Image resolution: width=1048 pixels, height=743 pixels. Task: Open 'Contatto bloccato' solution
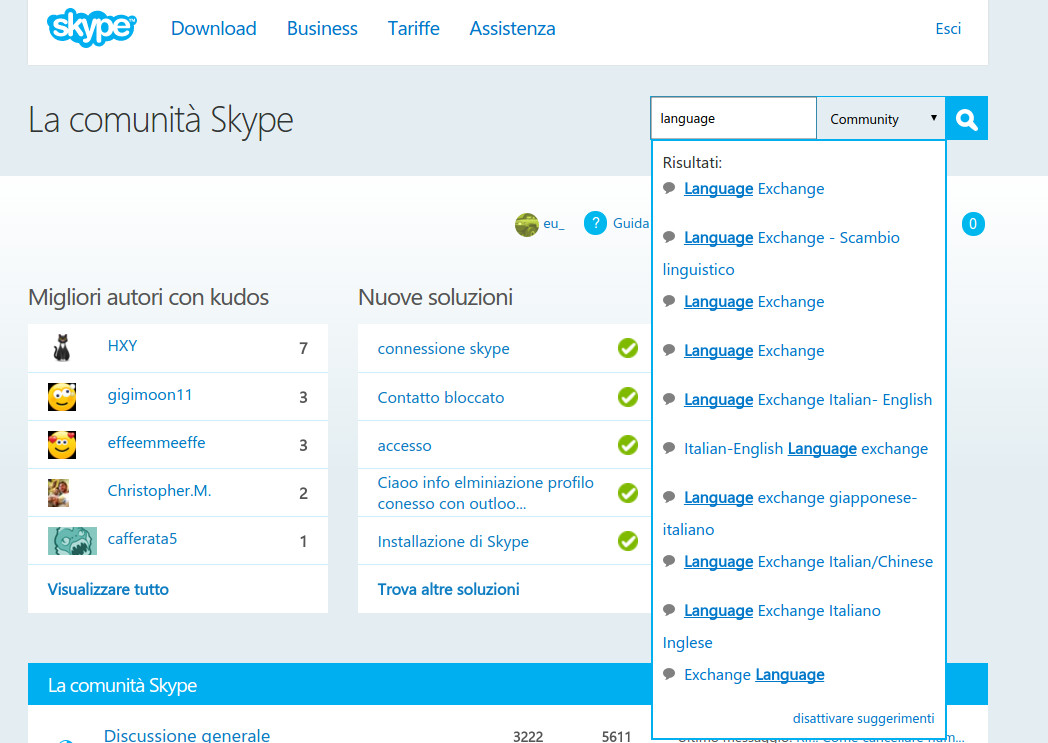click(x=441, y=398)
